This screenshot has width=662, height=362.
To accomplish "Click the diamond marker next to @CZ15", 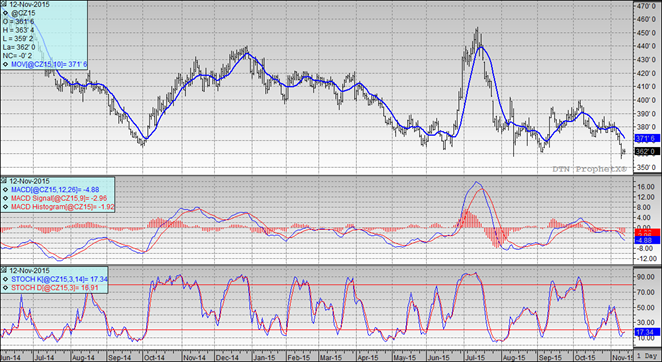I will [x=5, y=13].
